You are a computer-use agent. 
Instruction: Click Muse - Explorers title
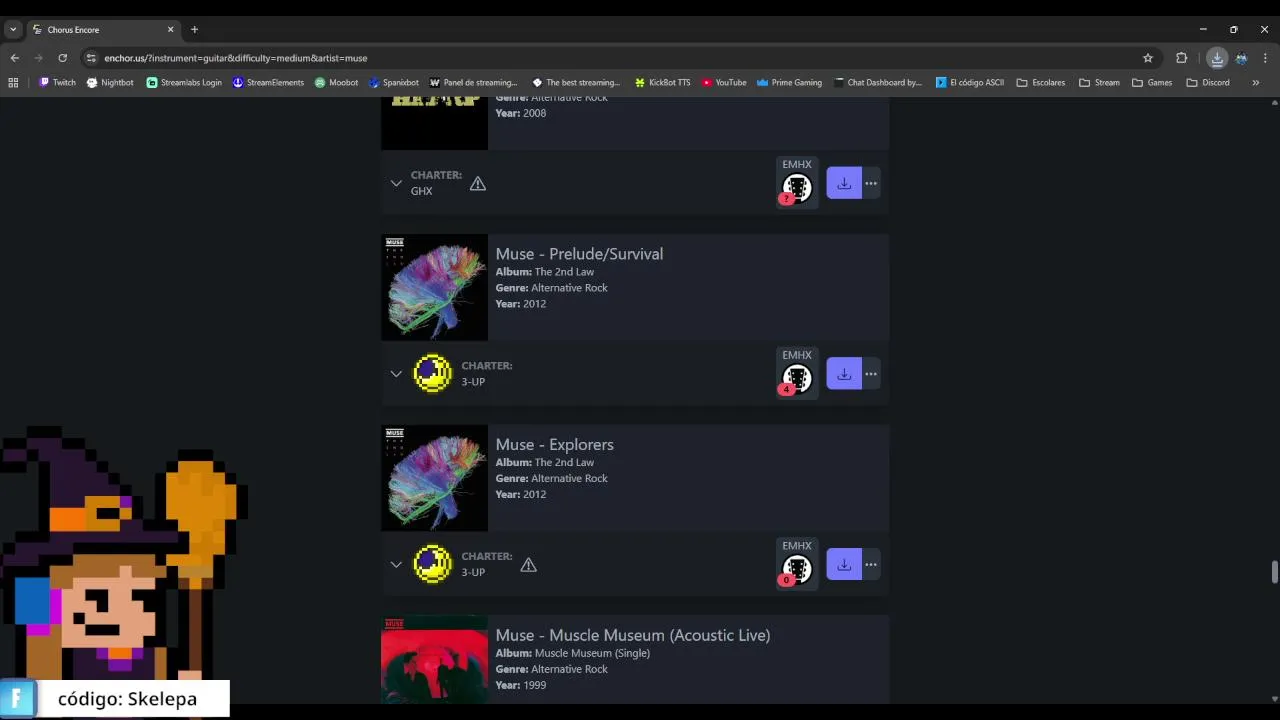coord(554,445)
